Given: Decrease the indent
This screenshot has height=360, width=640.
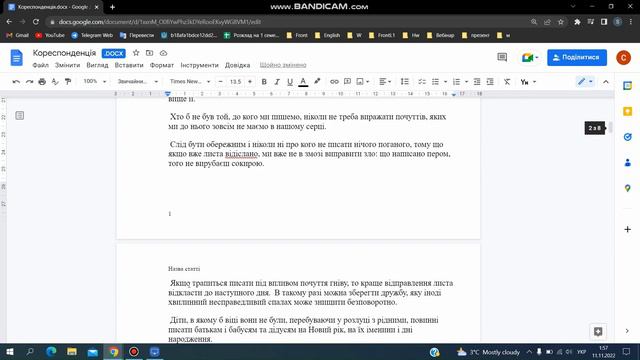Looking at the screenshot, I should (x=477, y=82).
